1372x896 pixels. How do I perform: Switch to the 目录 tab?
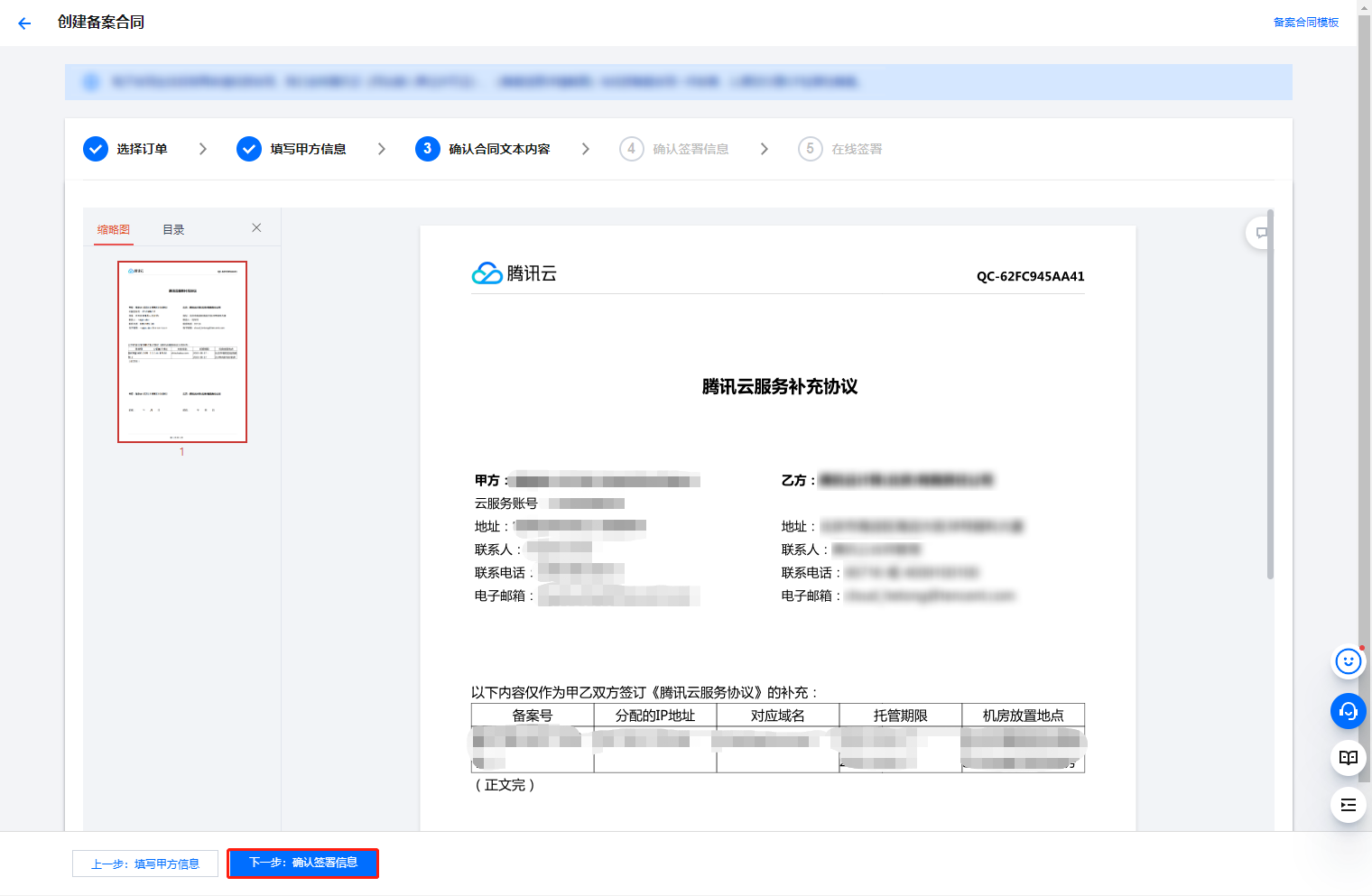(x=173, y=229)
